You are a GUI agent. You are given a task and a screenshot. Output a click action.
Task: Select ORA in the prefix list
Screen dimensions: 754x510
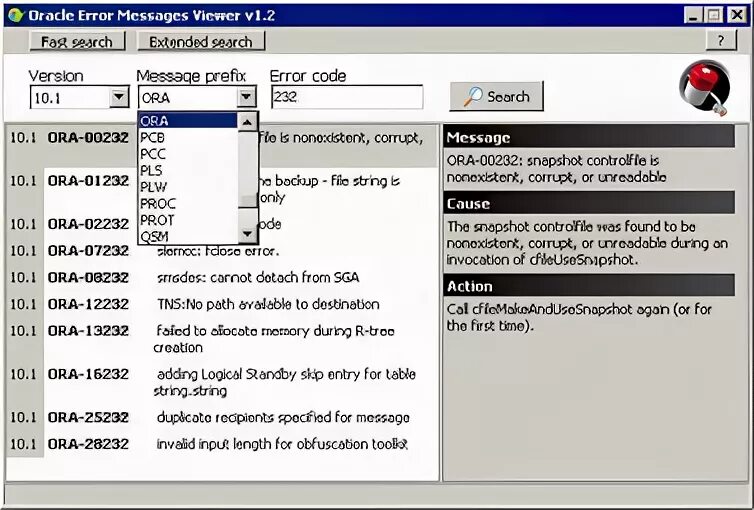(x=188, y=120)
